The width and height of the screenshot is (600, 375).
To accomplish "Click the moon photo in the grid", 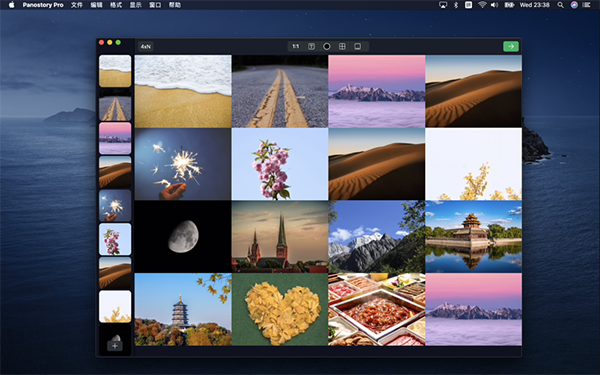I will (183, 236).
